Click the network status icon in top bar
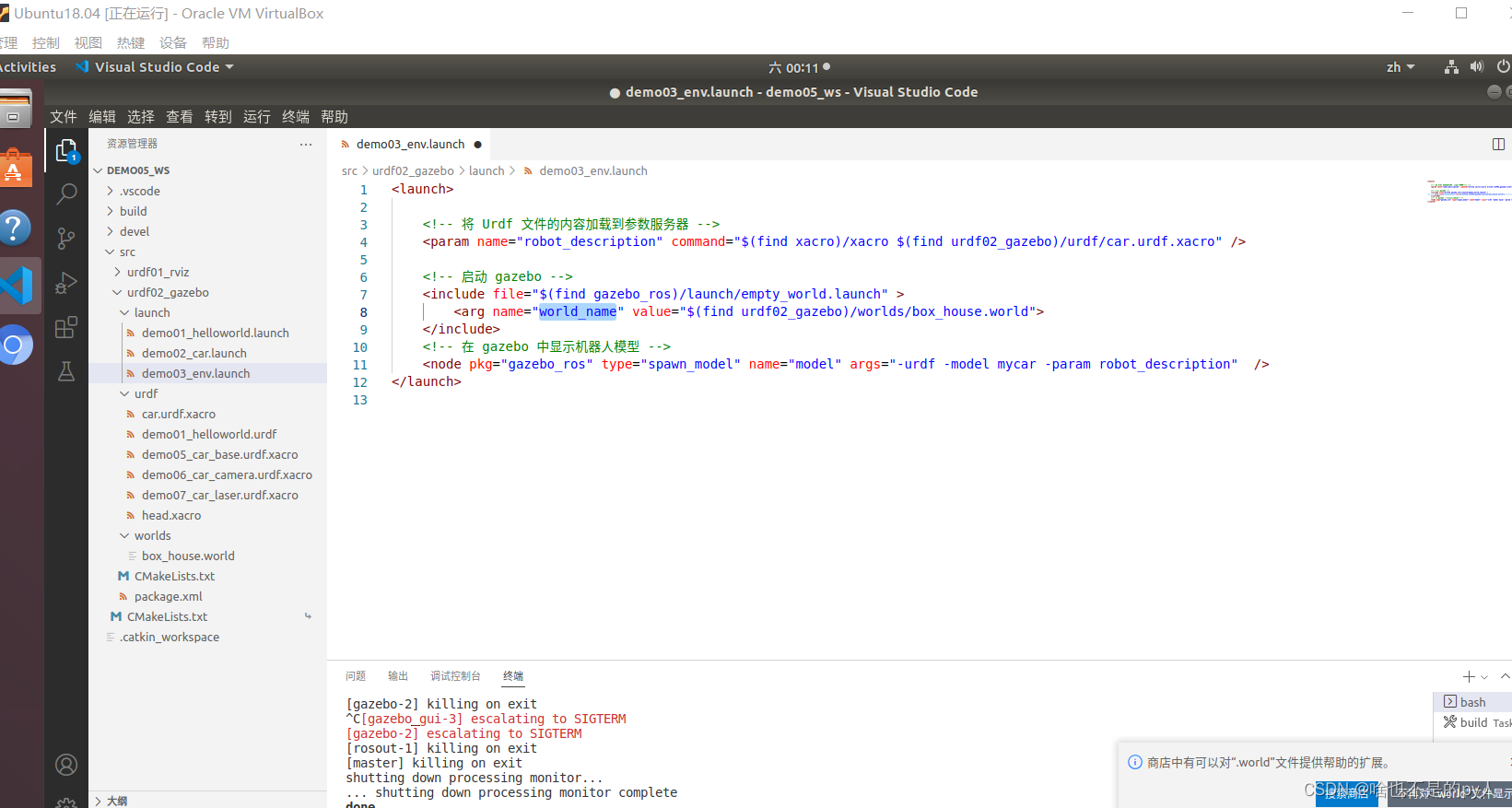 [x=1451, y=67]
